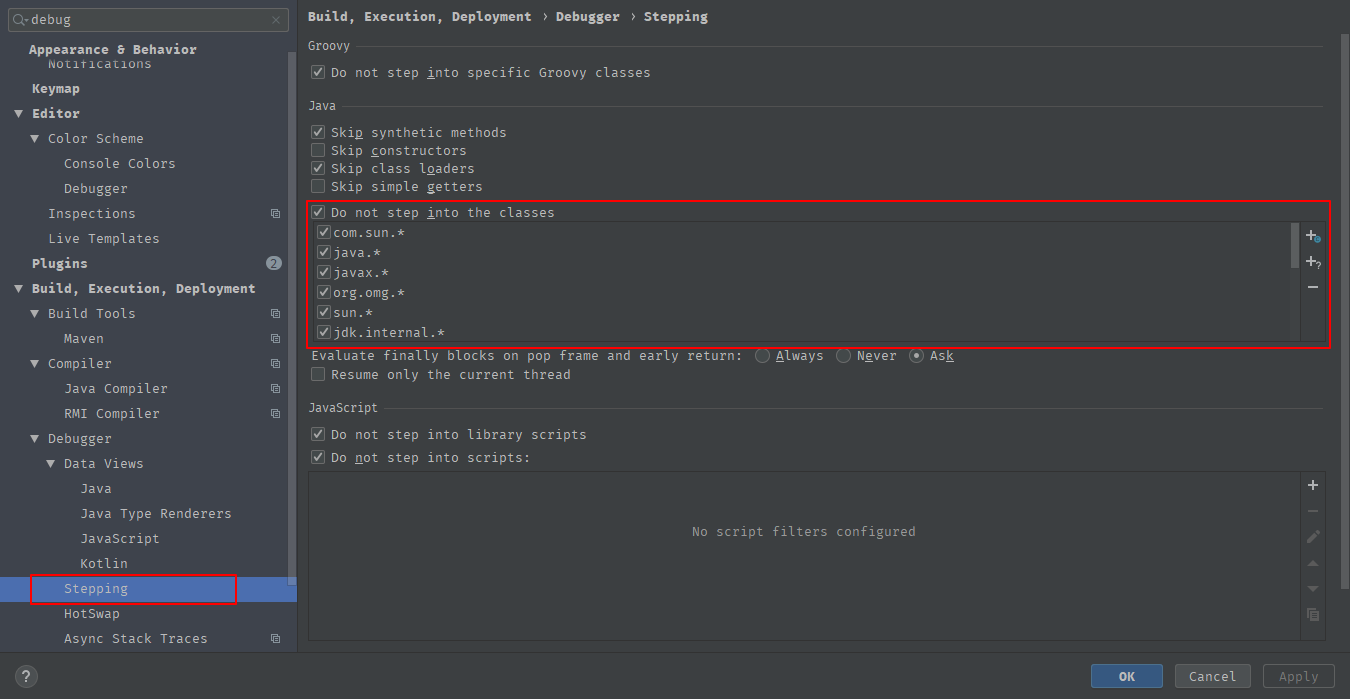The height and width of the screenshot is (699, 1350).
Task: Click the Apply button
Action: (x=1298, y=675)
